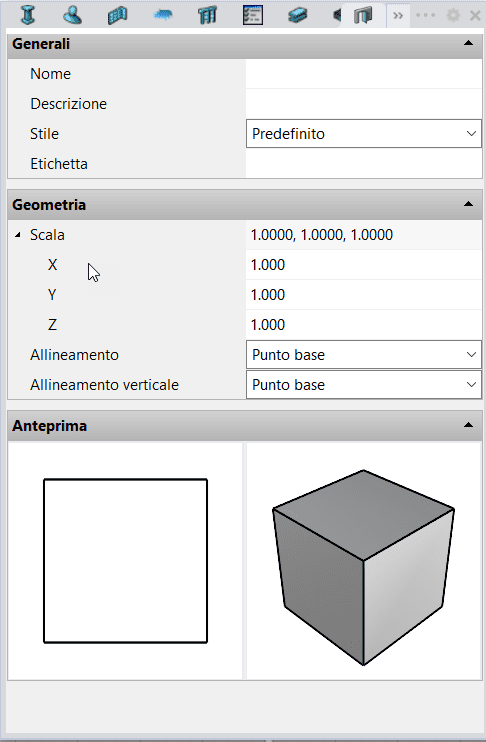Collapse the Anteprima section

click(x=468, y=425)
